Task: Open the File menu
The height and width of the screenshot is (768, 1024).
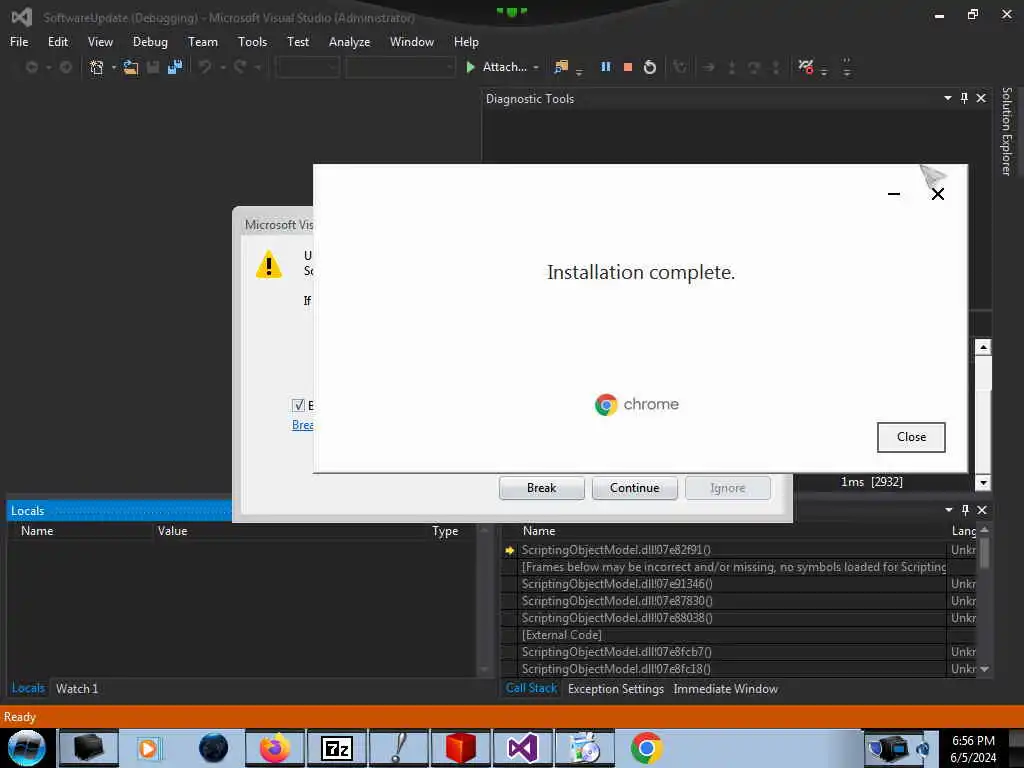Action: tap(19, 42)
